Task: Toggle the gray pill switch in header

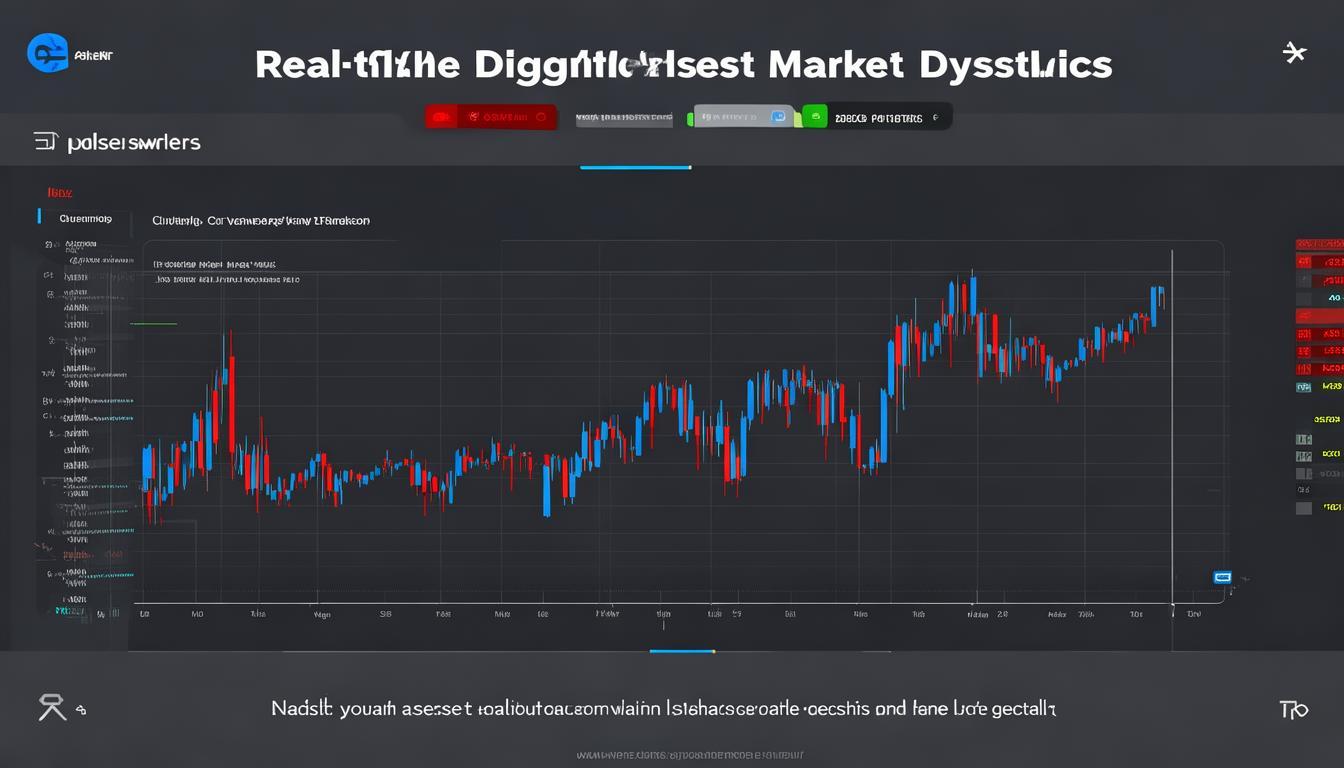Action: 743,117
